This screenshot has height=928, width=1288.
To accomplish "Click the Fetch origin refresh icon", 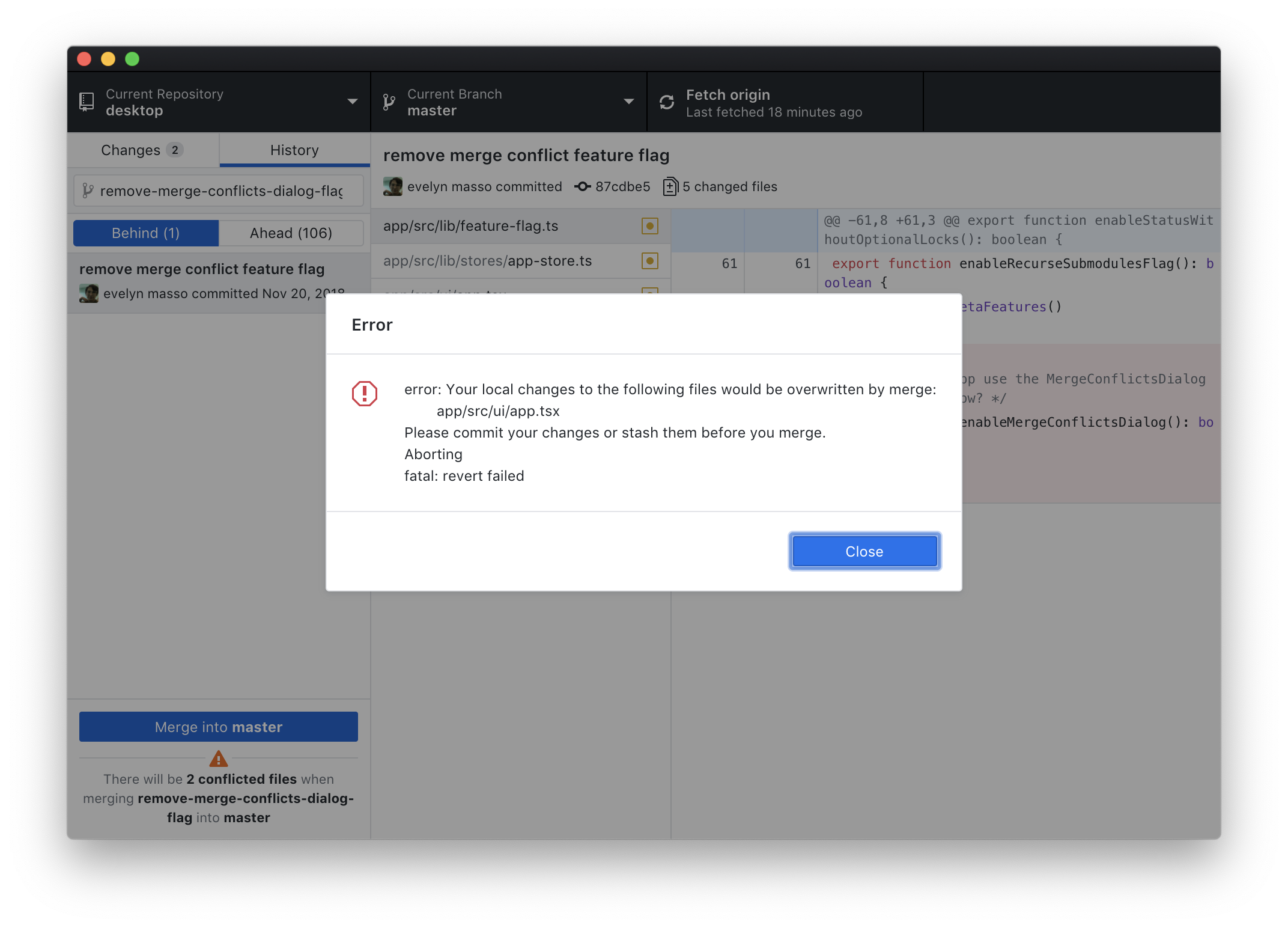I will click(667, 102).
